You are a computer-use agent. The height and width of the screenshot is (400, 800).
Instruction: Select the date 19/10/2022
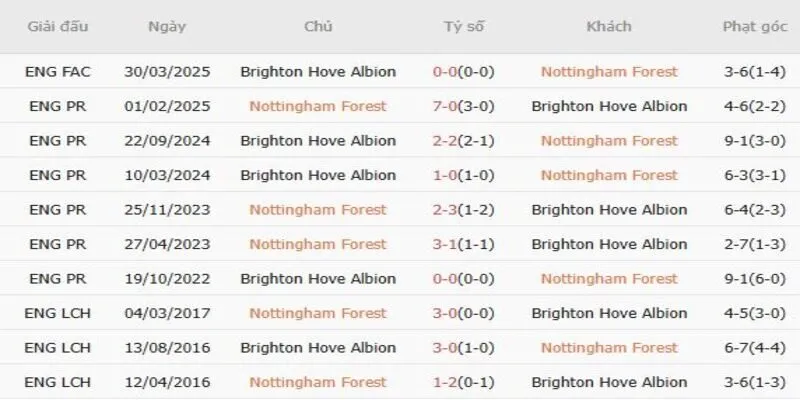tap(165, 279)
